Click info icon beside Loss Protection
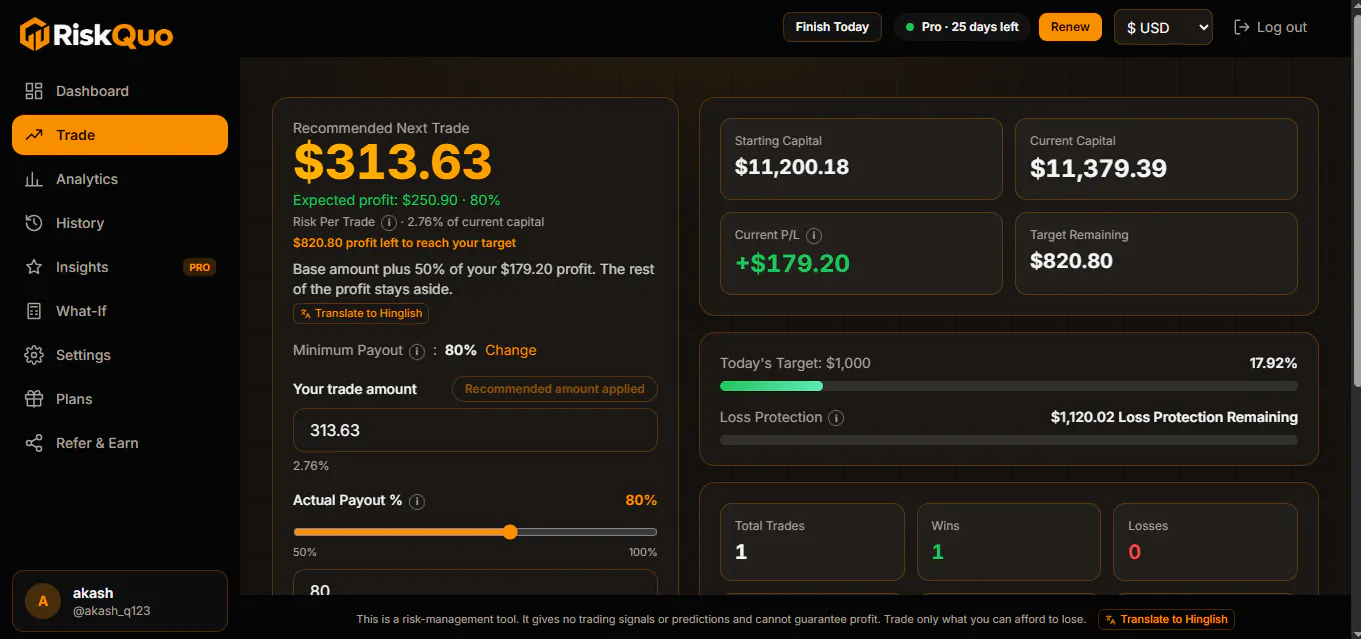Screen dimensions: 1361x639 (836, 418)
